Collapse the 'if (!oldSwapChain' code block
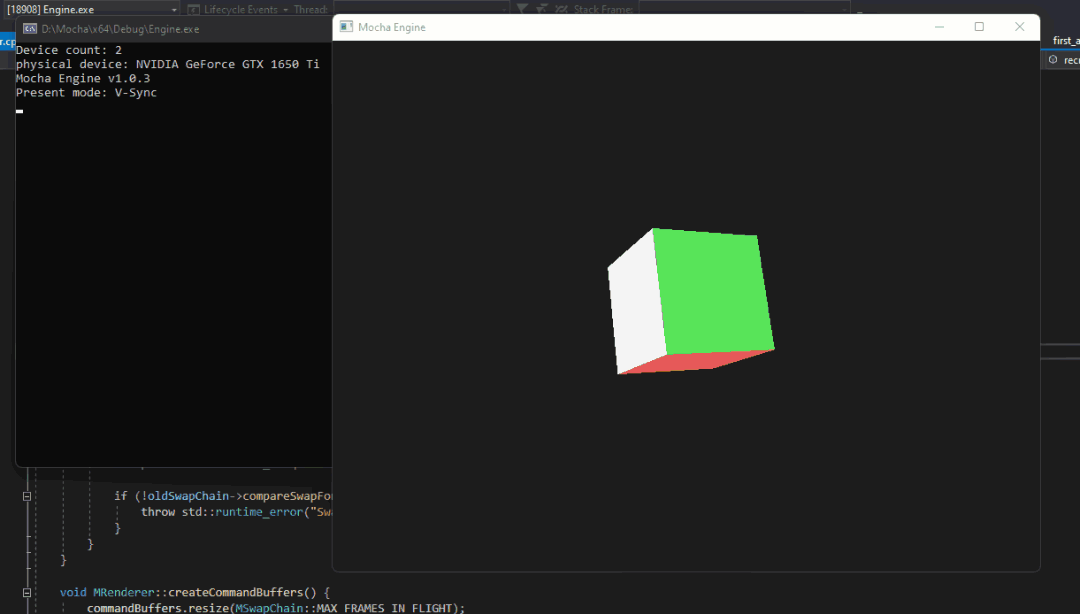 27,496
